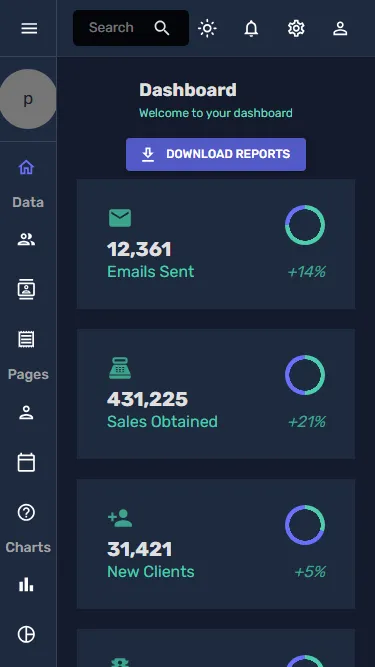This screenshot has height=667, width=375.
Task: Click the Dashboard heading
Action: point(188,90)
